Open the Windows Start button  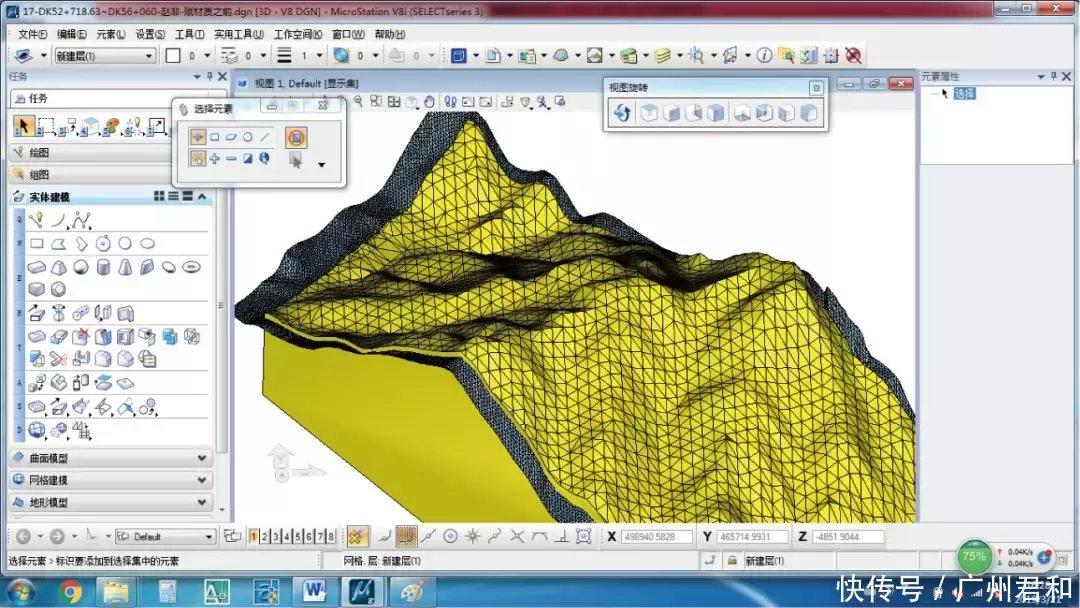pos(19,591)
